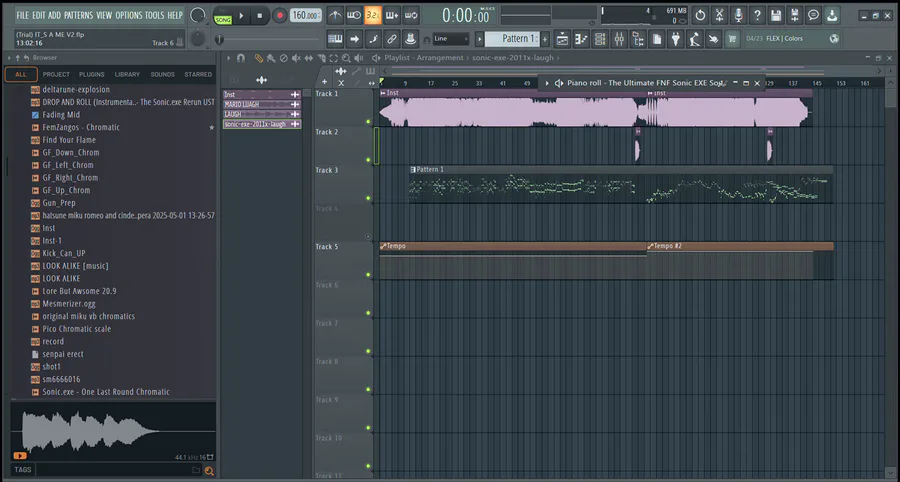Toggle the Browser view icon
Viewport: 900px width, 482px height.
(638, 39)
